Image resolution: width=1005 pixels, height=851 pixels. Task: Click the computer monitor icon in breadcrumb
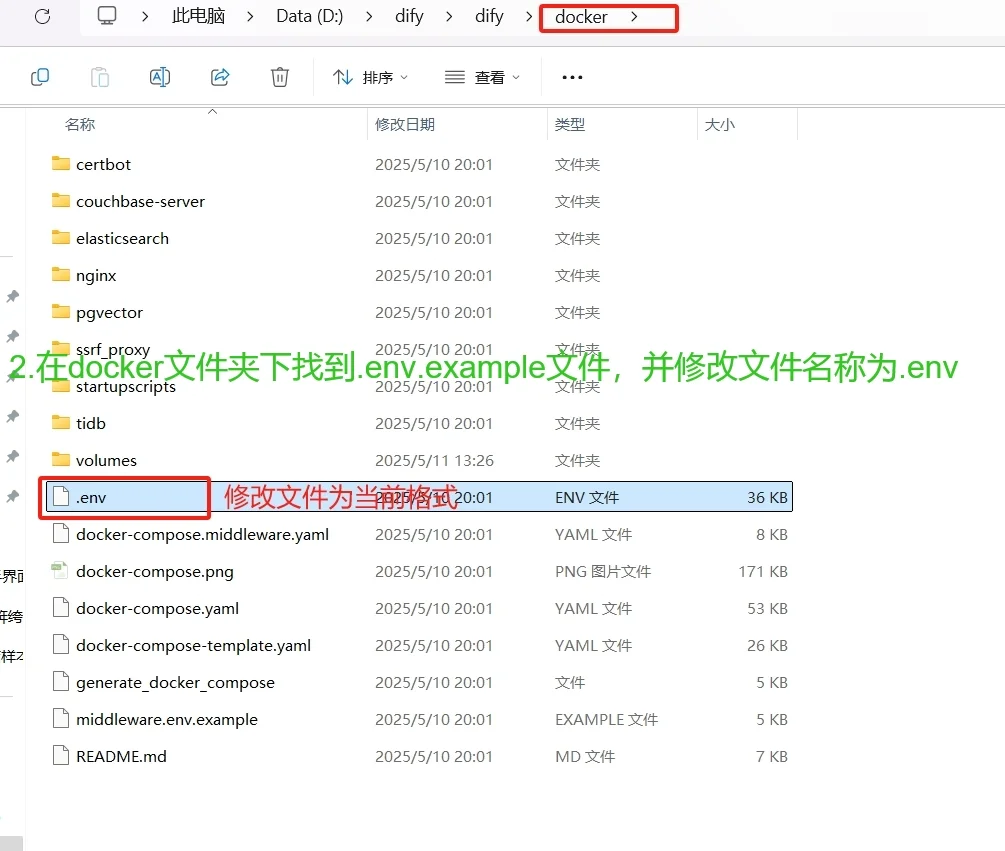106,15
